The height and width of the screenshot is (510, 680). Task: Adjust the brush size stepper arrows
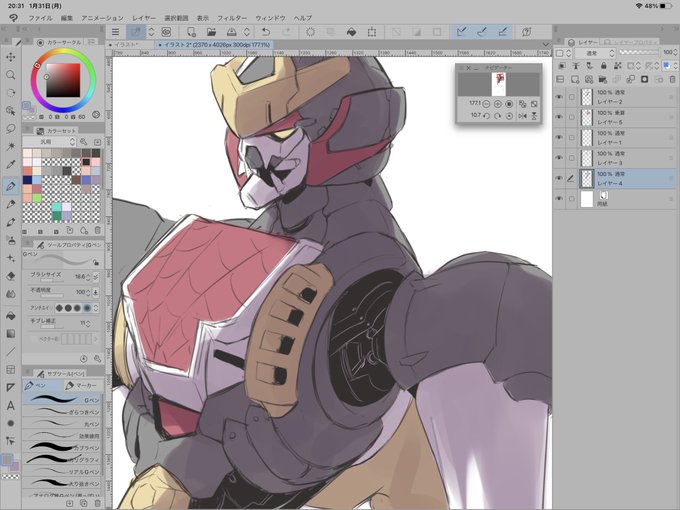tap(88, 276)
